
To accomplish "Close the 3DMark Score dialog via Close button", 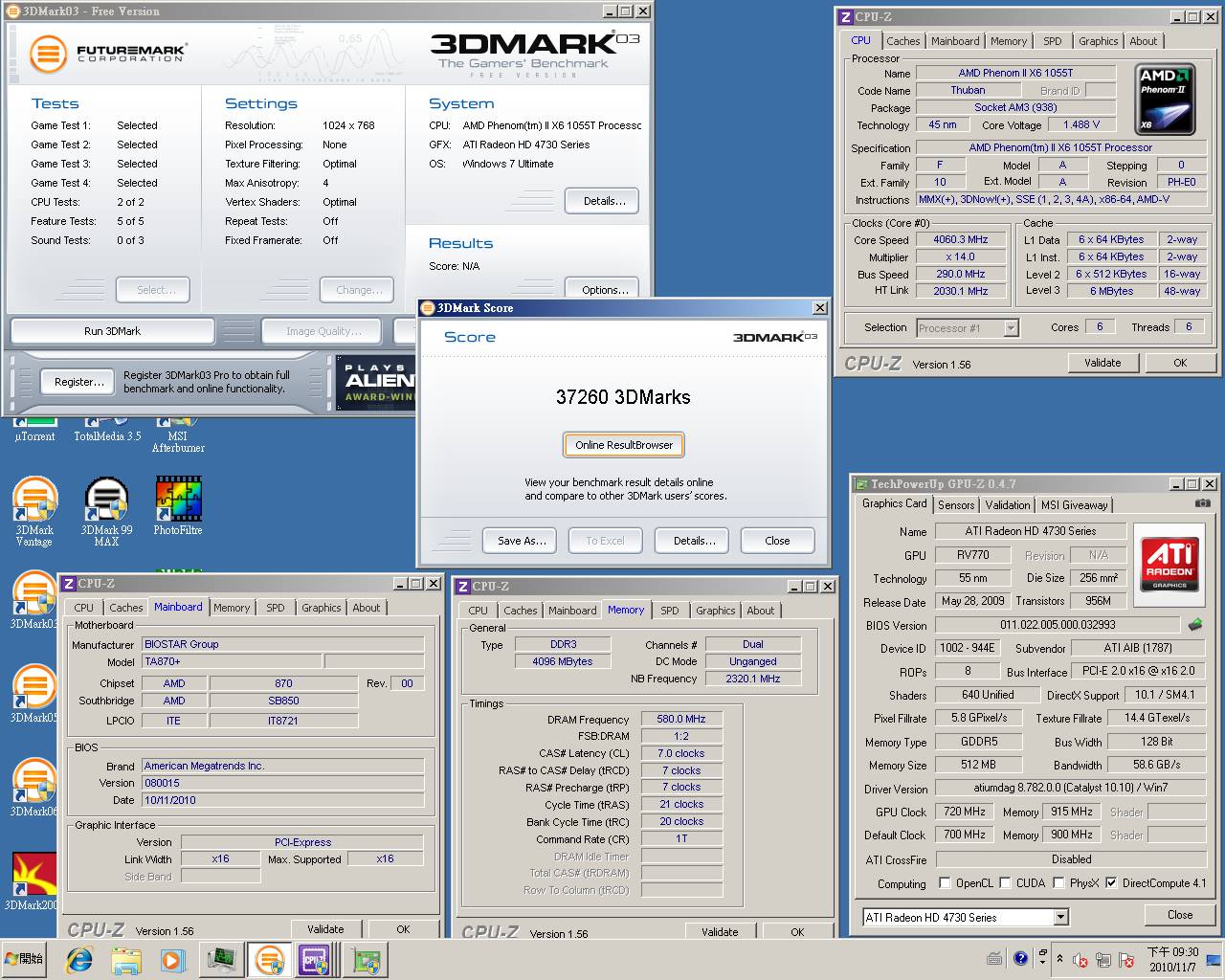I will (777, 541).
